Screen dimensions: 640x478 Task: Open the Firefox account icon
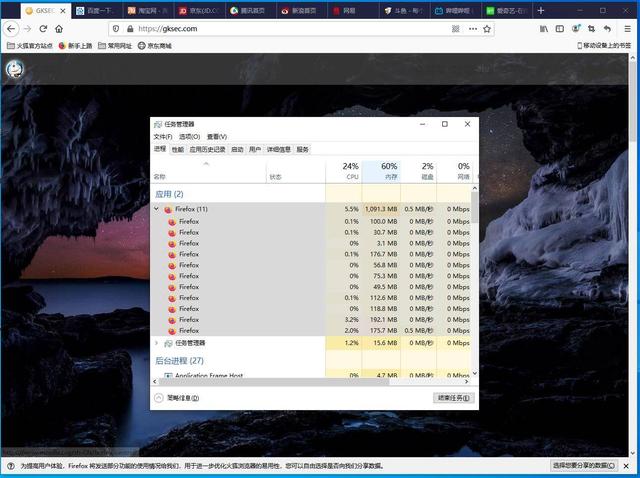tap(576, 29)
